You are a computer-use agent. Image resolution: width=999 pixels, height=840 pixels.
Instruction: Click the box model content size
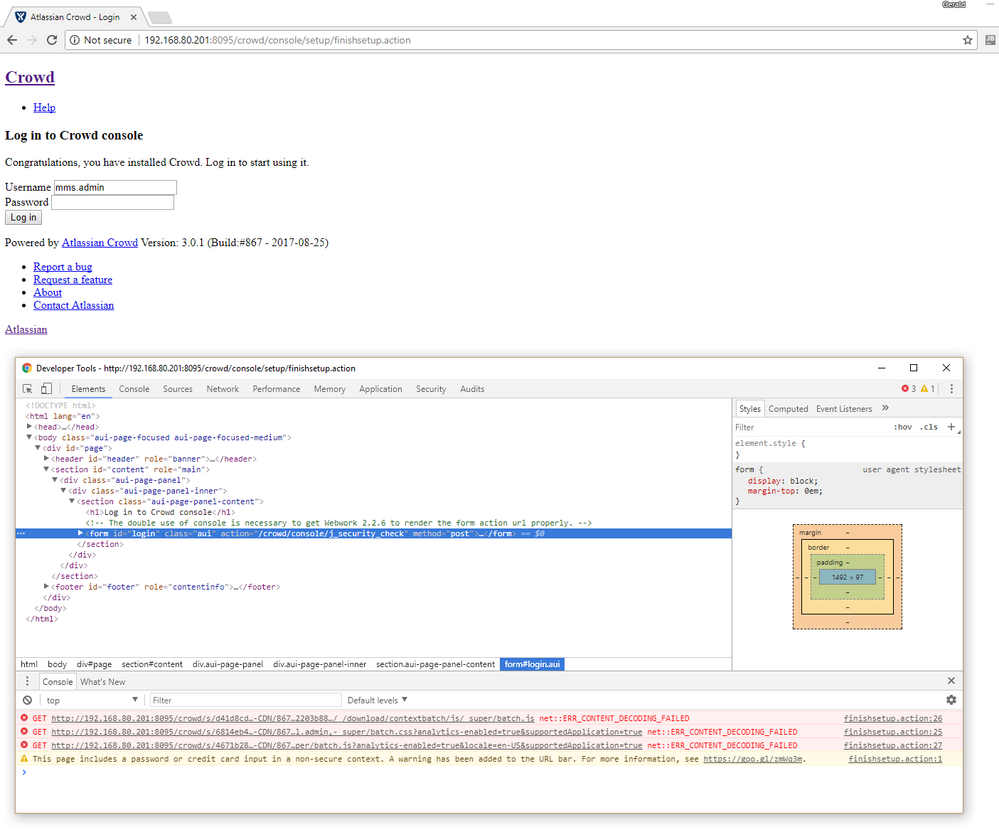(847, 577)
